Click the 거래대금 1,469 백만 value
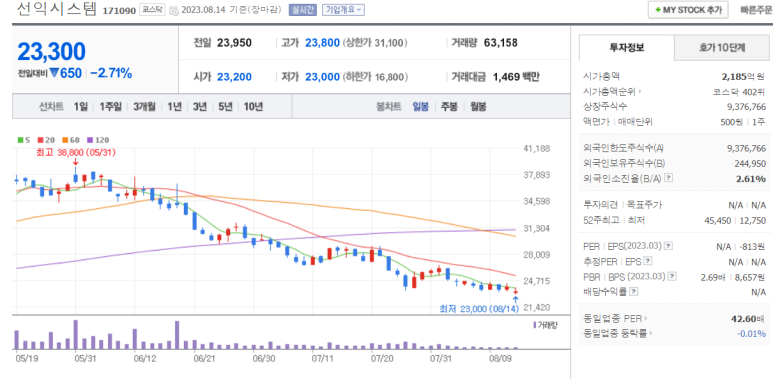 (x=516, y=77)
